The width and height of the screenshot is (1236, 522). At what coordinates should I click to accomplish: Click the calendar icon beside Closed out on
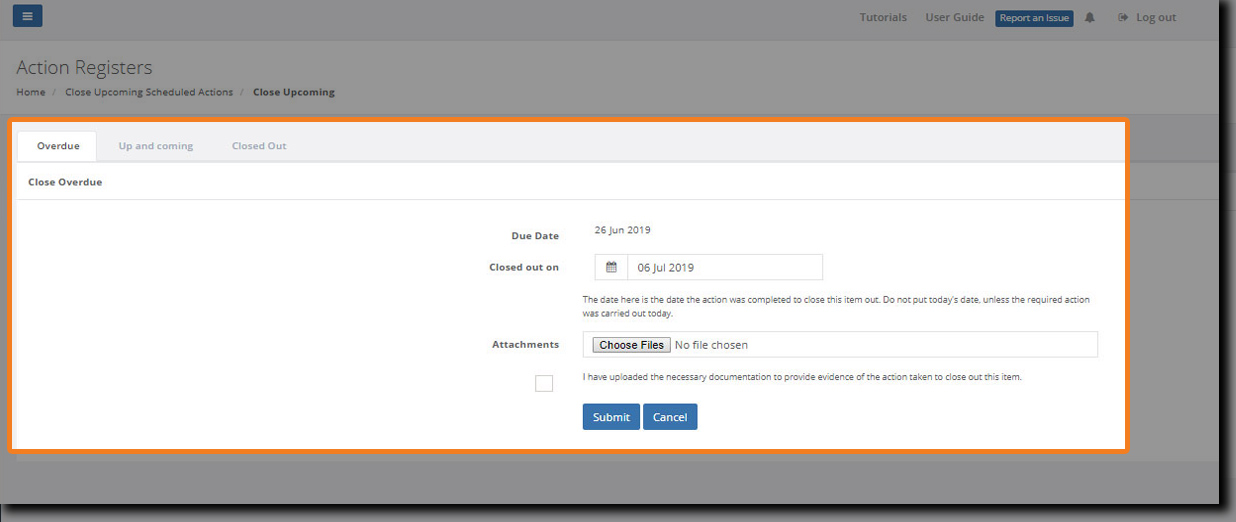coord(611,267)
